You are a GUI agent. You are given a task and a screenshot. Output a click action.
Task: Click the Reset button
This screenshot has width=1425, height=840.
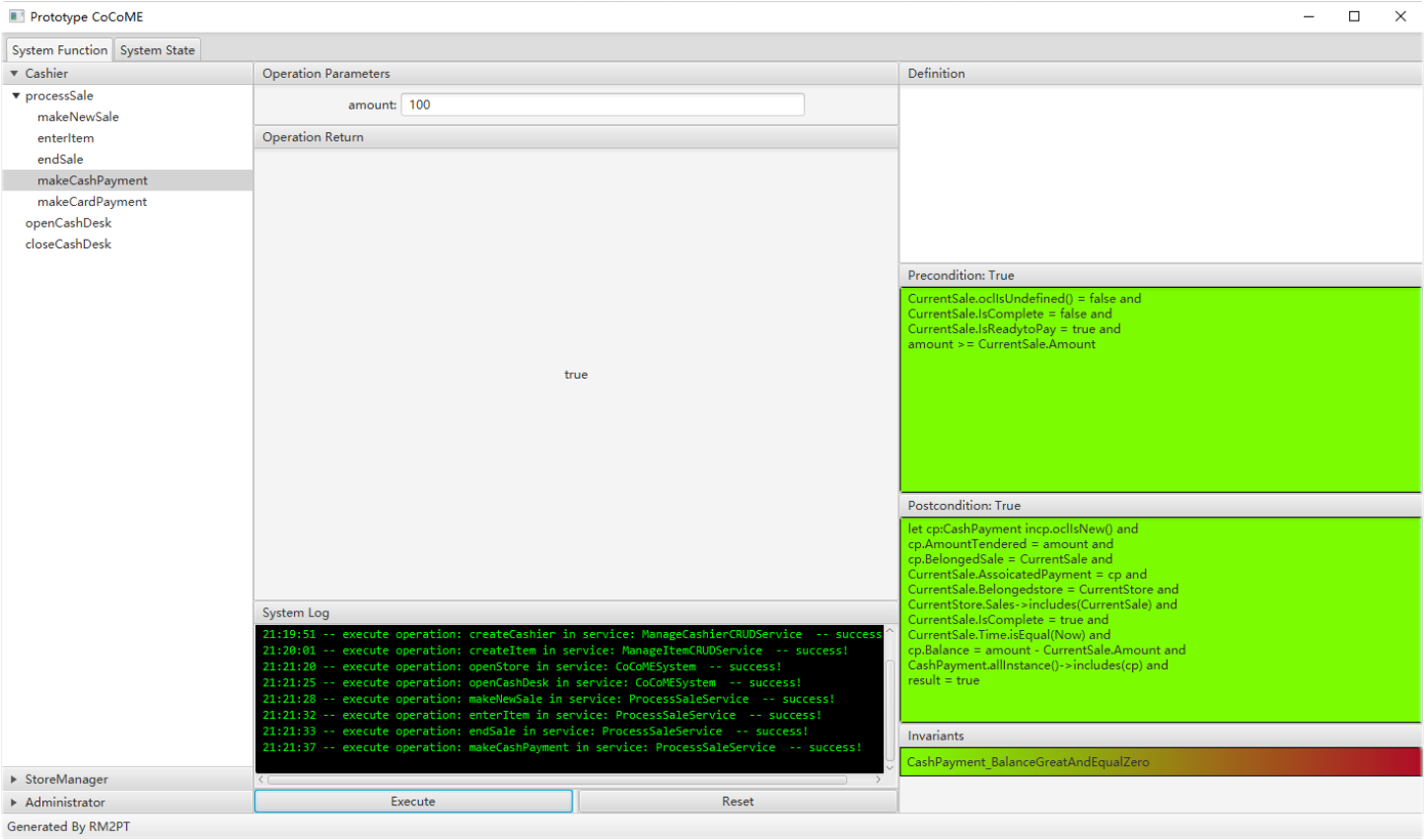(x=738, y=802)
